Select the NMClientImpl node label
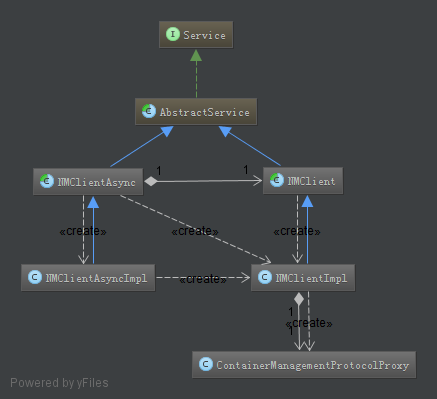Viewport: 437px width, 399px height. [311, 278]
